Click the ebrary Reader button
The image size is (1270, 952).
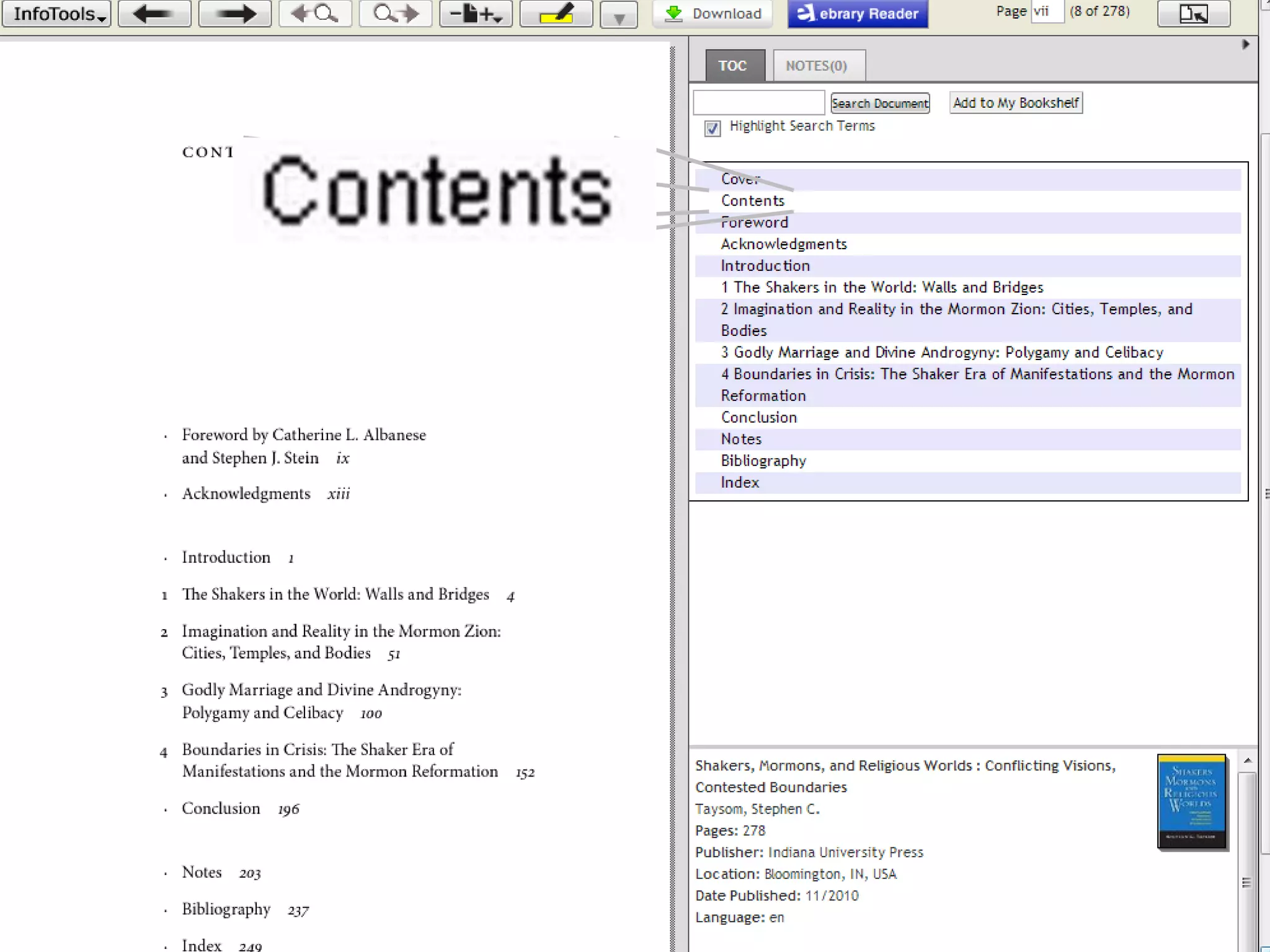point(858,14)
